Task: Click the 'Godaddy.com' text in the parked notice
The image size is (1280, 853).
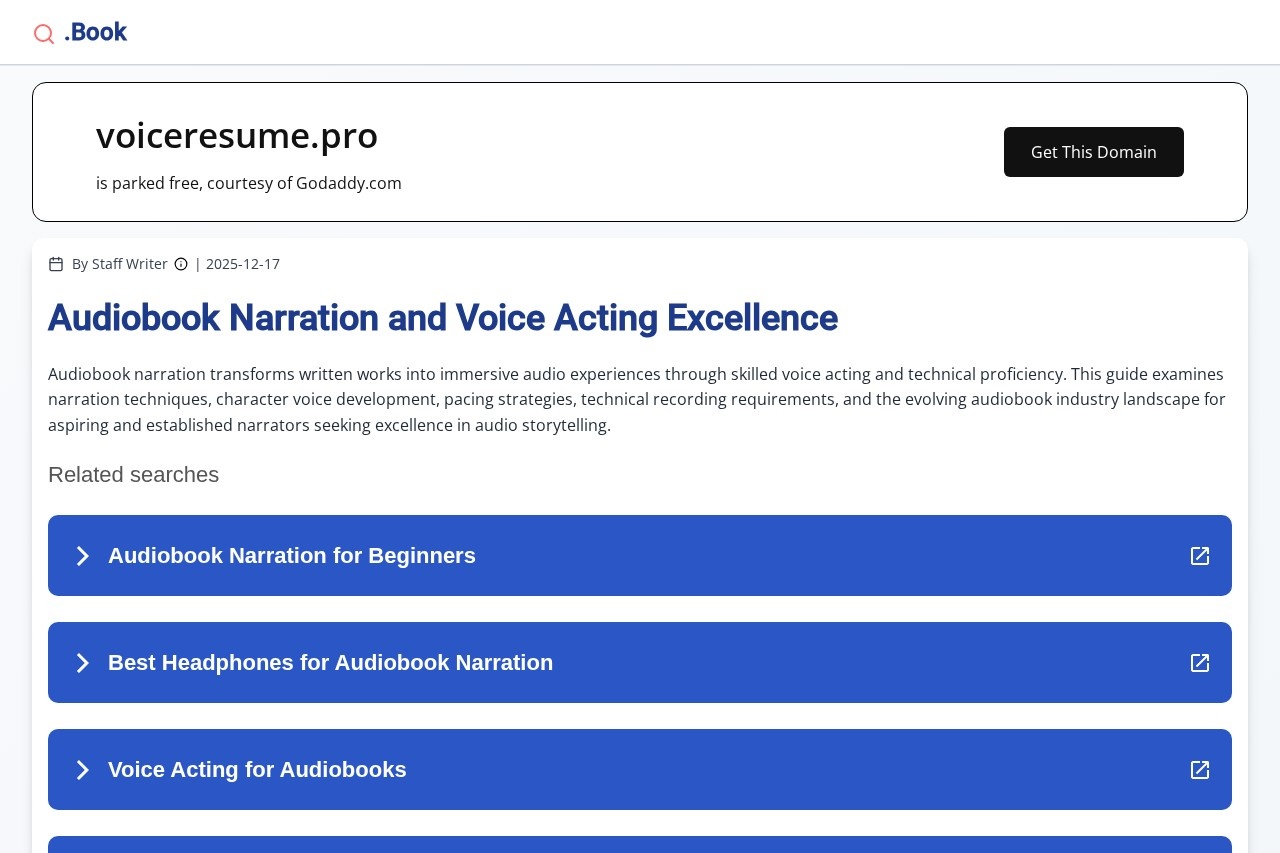Action: pyautogui.click(x=348, y=183)
